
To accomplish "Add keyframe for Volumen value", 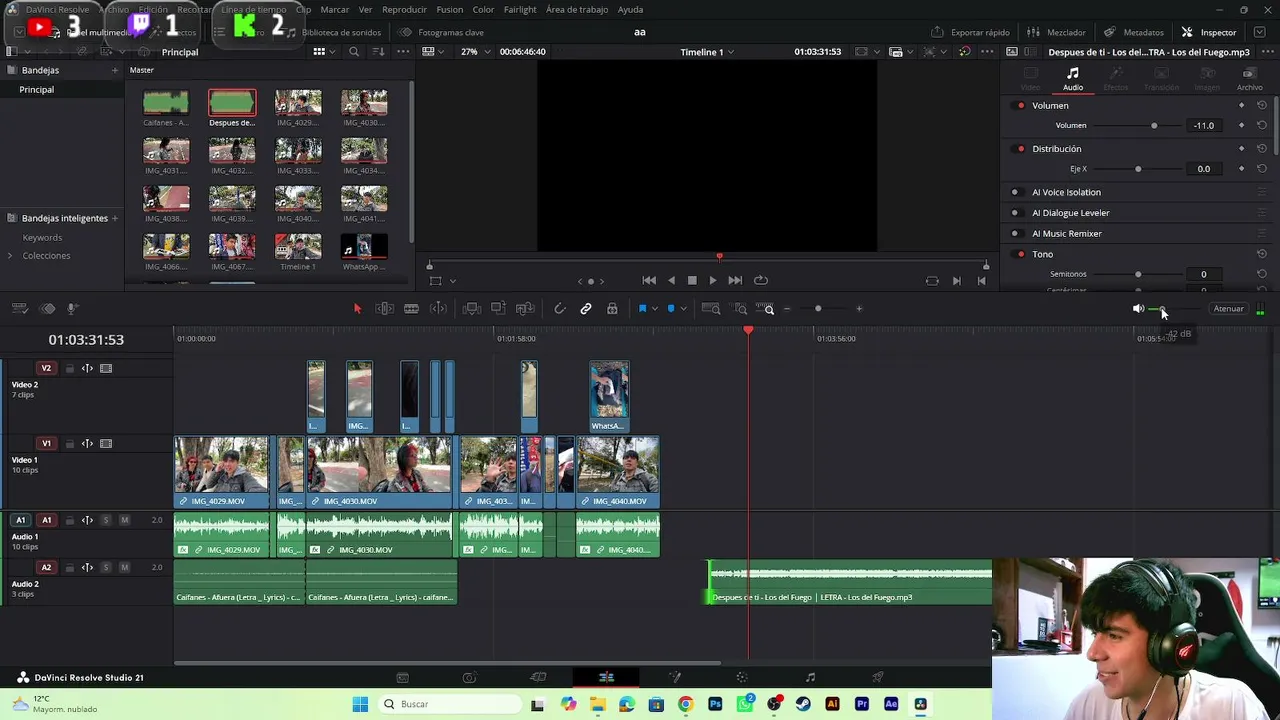I will point(1242,126).
